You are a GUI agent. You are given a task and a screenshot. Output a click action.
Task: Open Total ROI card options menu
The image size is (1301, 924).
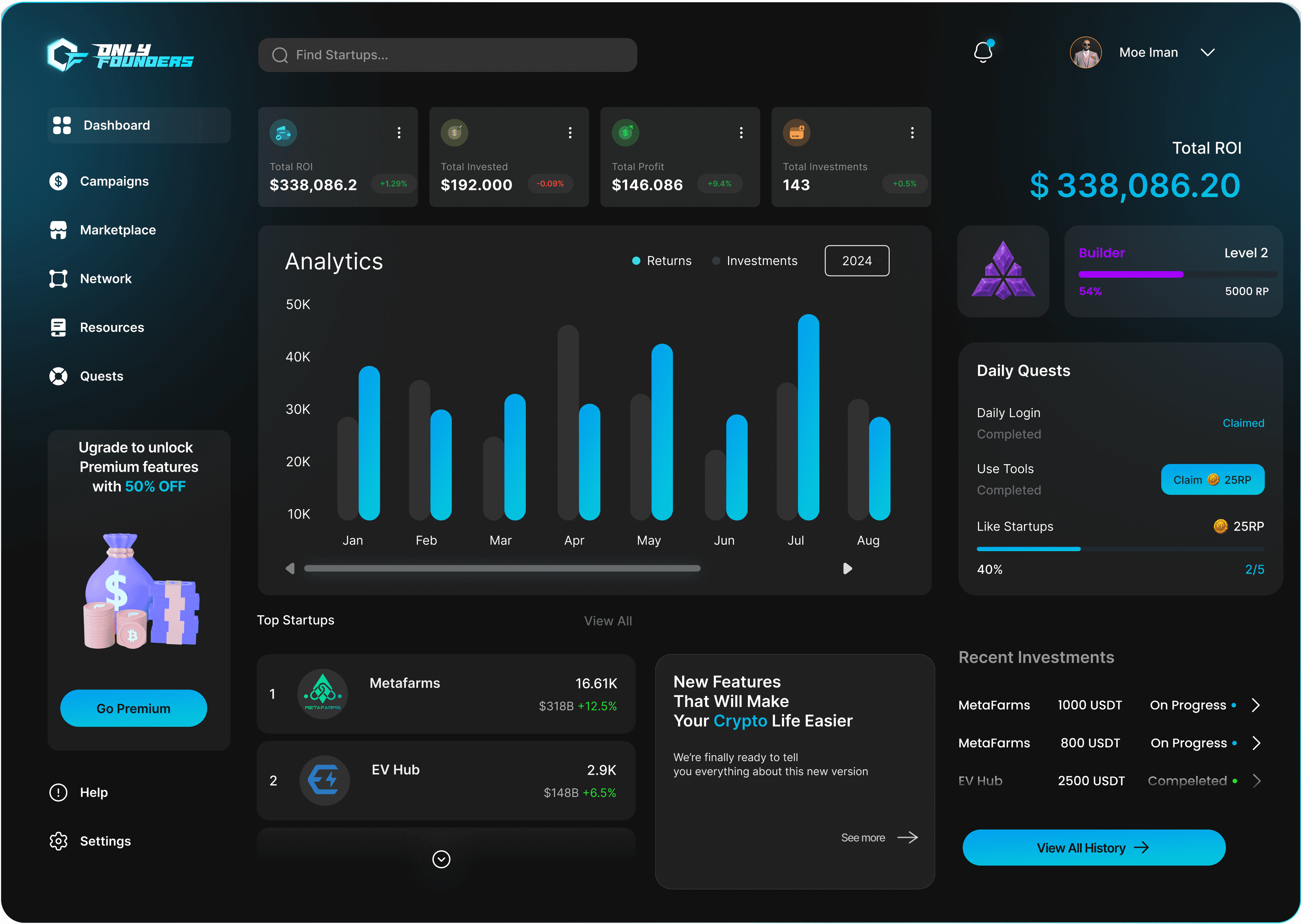click(399, 132)
